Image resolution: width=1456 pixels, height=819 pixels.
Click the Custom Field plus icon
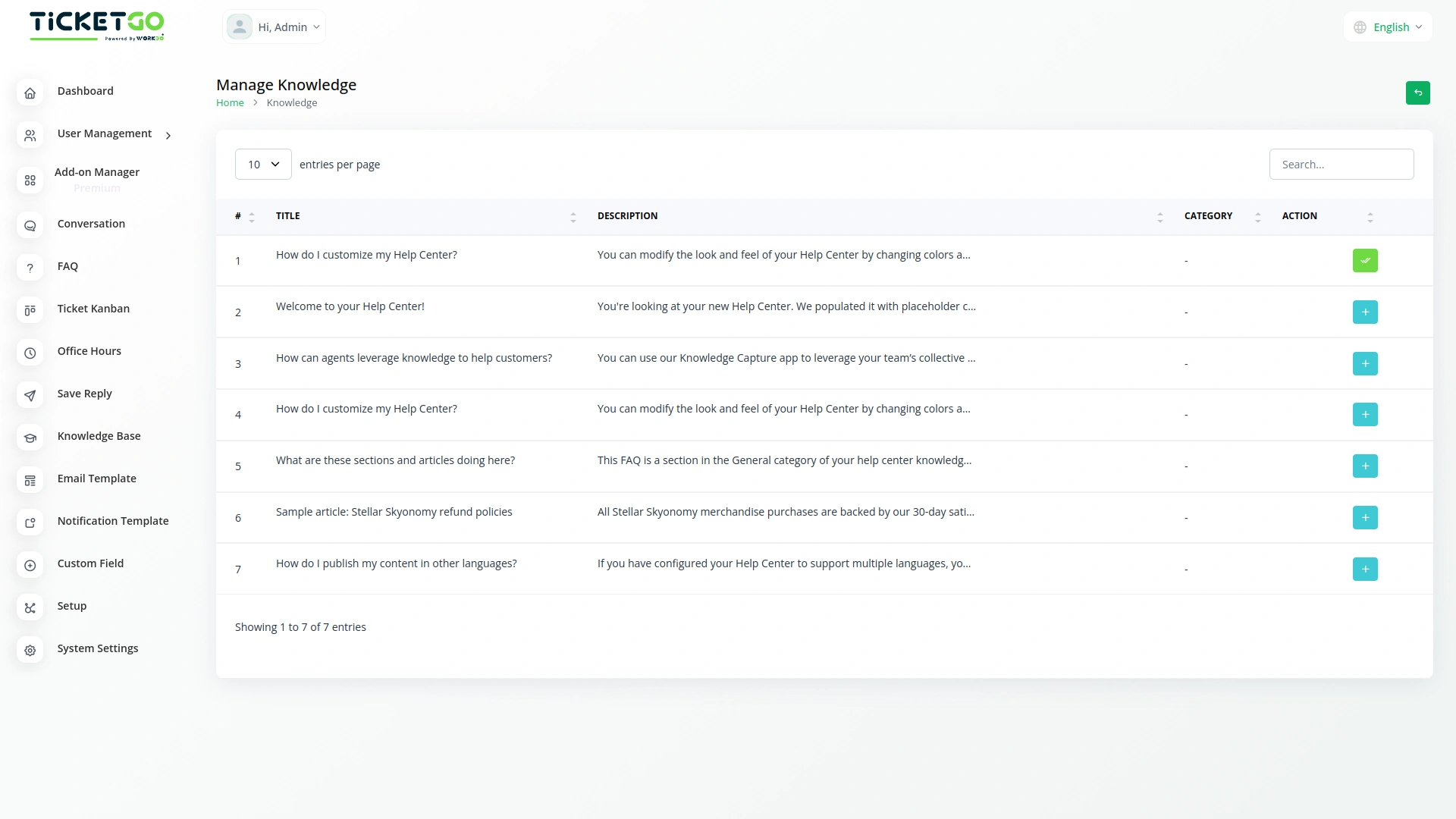point(30,565)
